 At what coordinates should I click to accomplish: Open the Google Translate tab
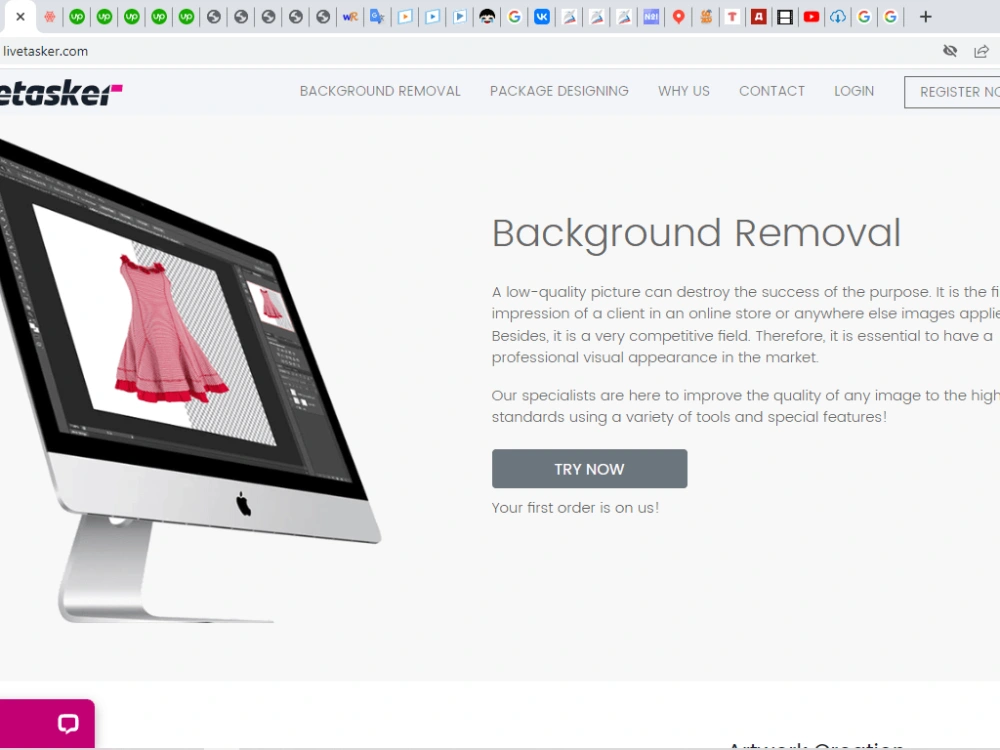tap(378, 17)
